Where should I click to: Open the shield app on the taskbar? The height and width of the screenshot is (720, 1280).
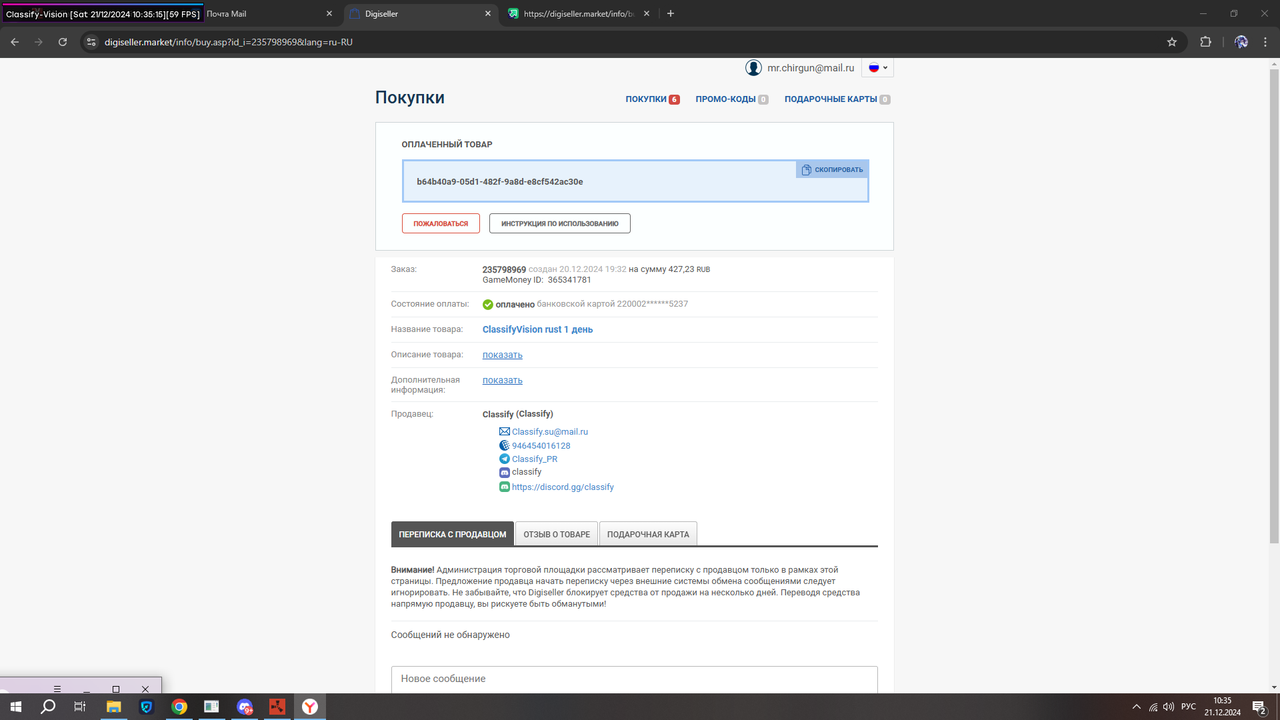pyautogui.click(x=147, y=707)
